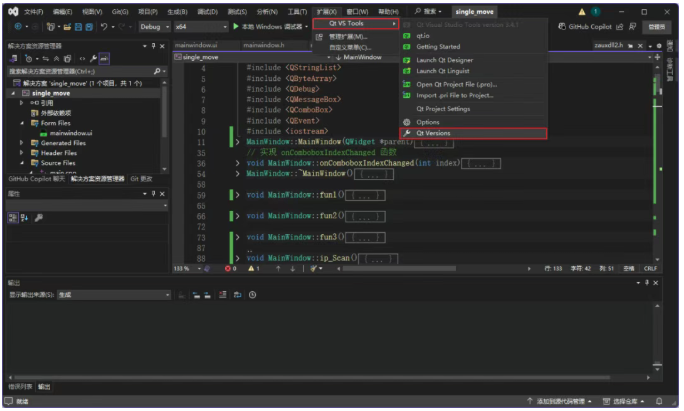
Task: Click the Navigate Backward circular arrow icon
Action: 18,27
